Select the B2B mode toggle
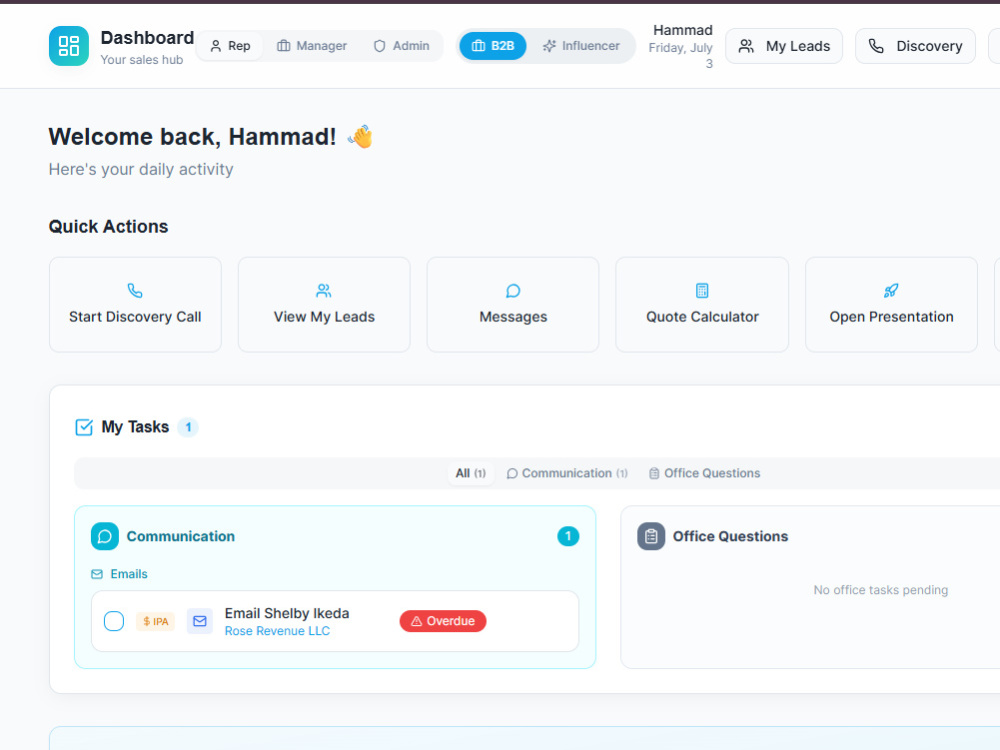Screen dimensions: 1000x750 tap(493, 46)
